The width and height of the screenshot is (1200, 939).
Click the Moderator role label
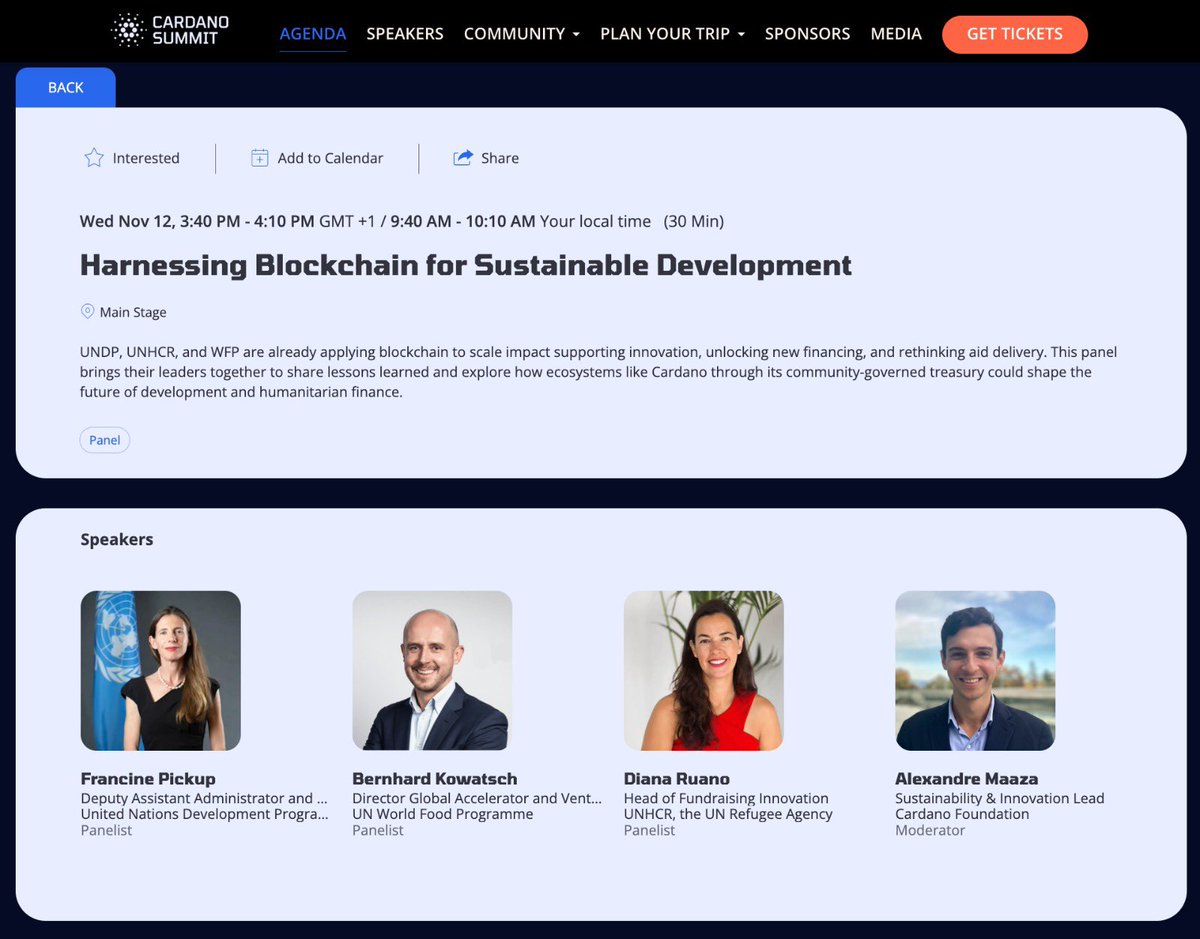[930, 830]
